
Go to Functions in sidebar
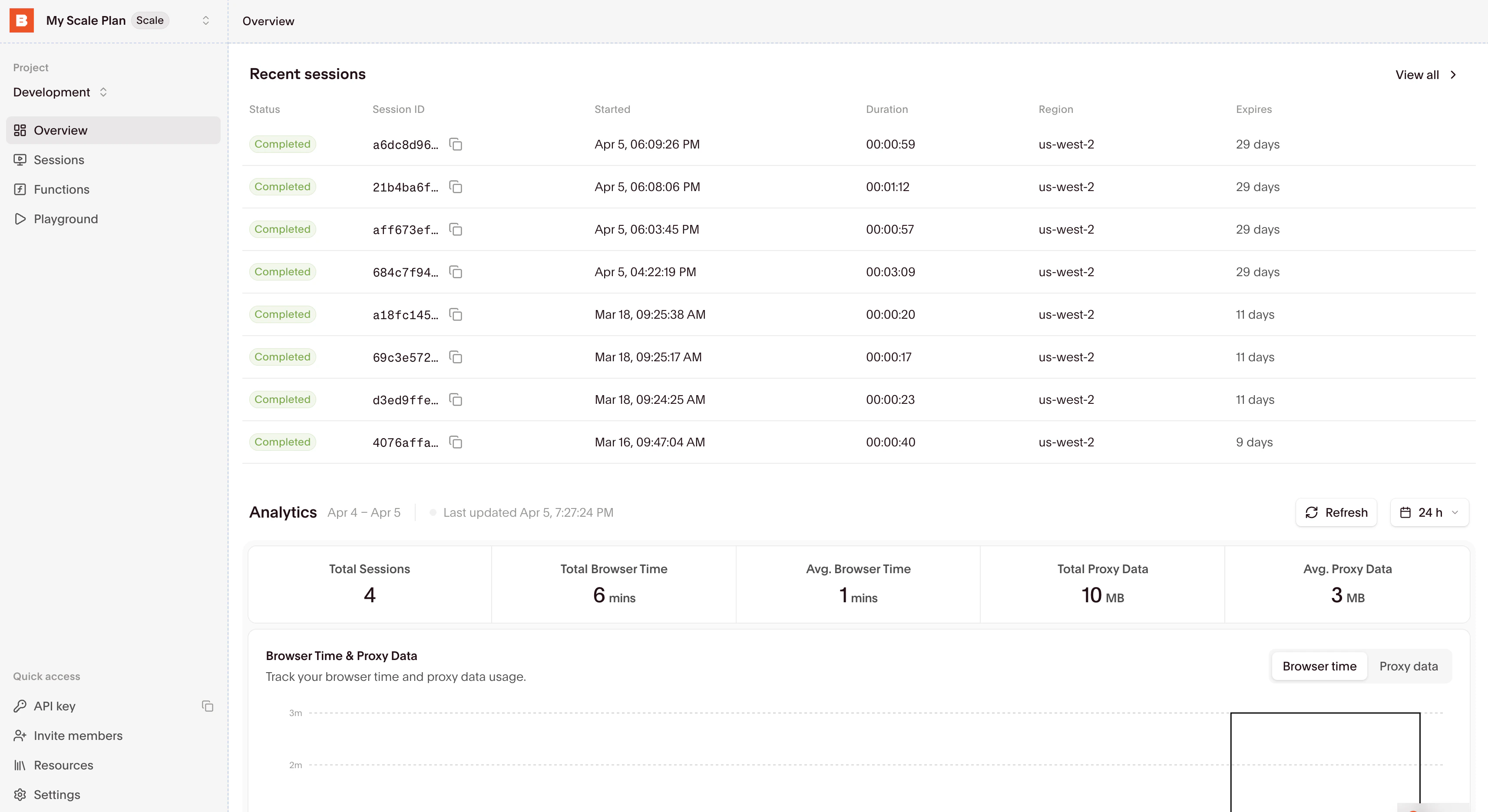pyautogui.click(x=61, y=189)
